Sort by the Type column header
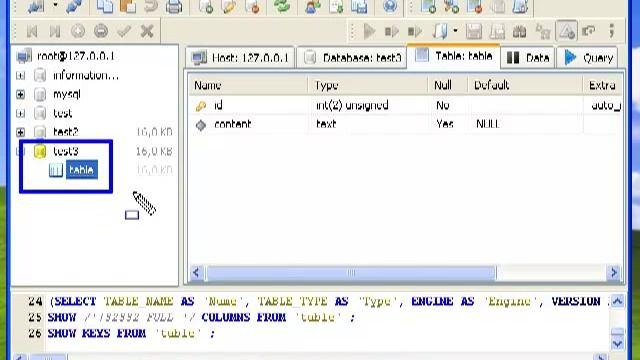This screenshot has width=640, height=360. pos(367,85)
